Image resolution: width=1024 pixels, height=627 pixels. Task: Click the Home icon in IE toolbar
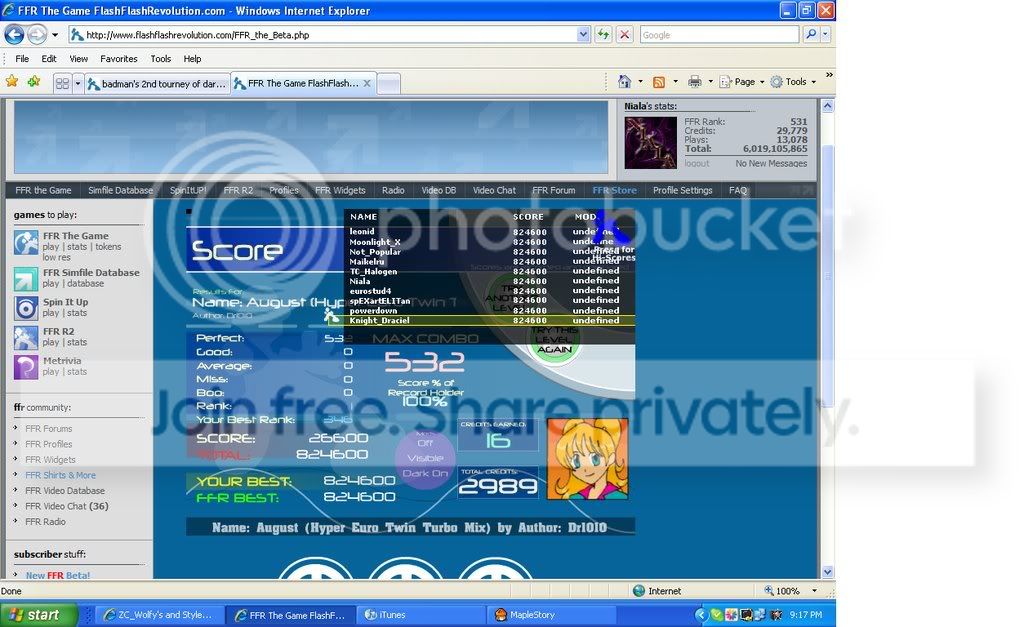(x=625, y=82)
